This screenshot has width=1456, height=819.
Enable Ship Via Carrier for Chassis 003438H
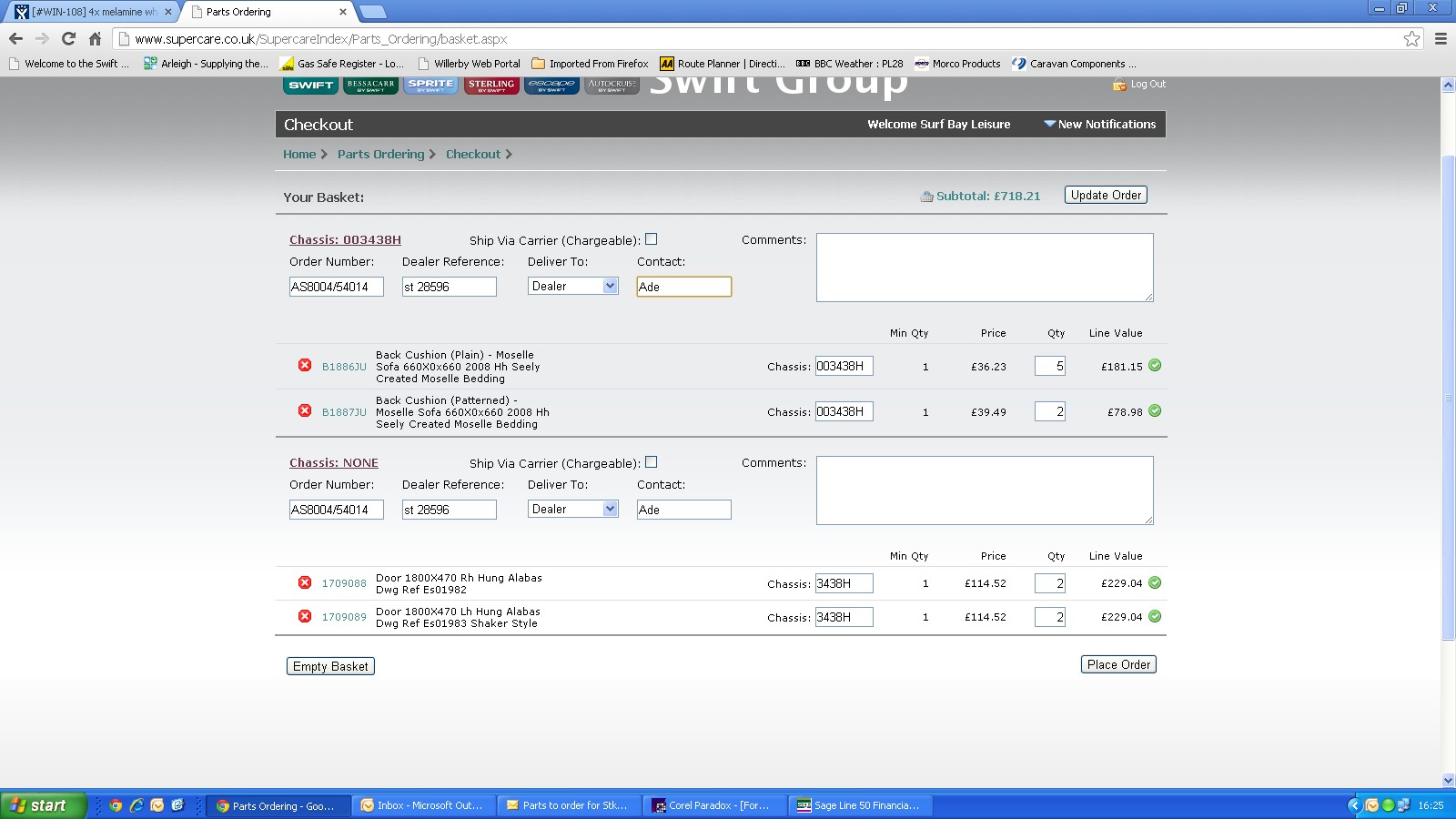651,239
